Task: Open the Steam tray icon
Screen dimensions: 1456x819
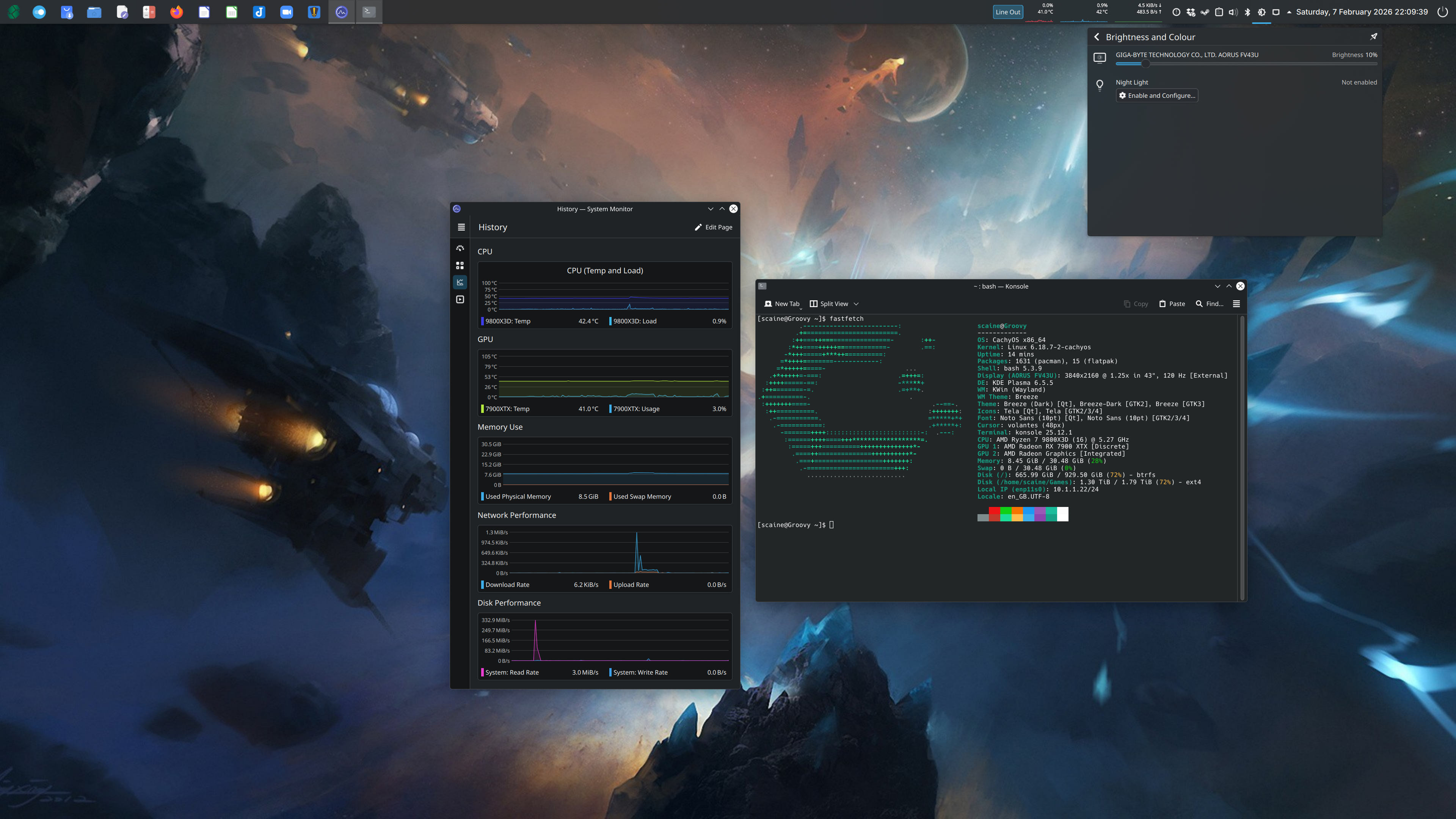Action: click(x=1205, y=12)
